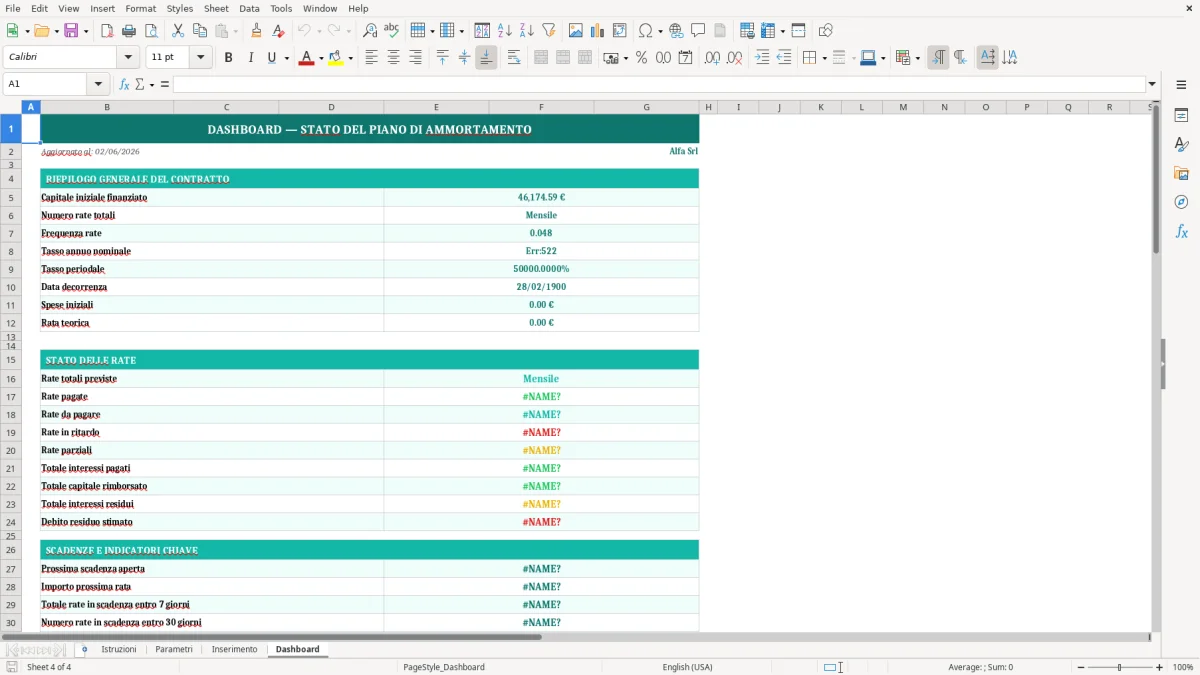The image size is (1200, 675).
Task: Click the Cut scissors icon
Action: pos(178,31)
